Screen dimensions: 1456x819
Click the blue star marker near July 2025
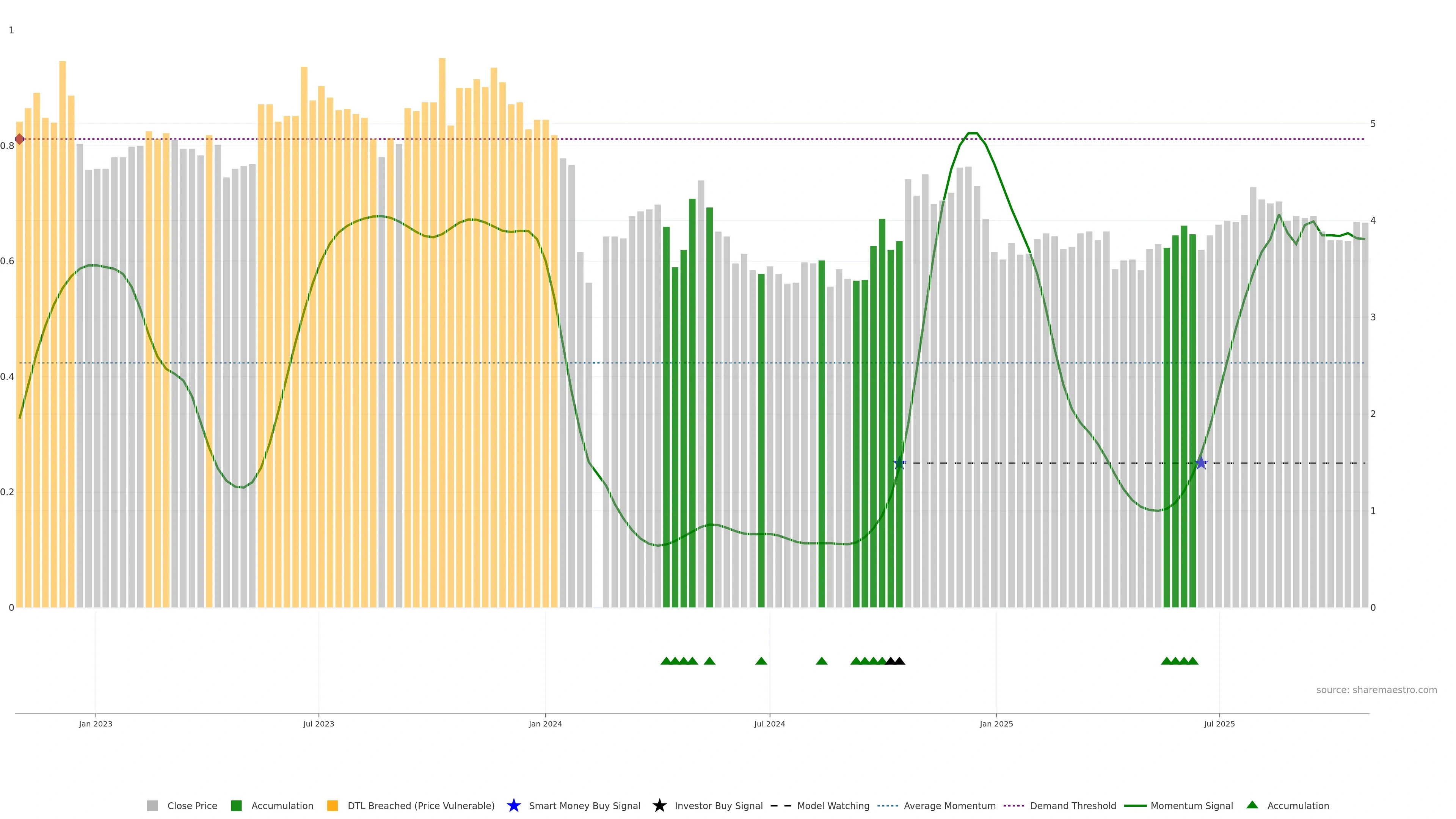[x=1201, y=463]
